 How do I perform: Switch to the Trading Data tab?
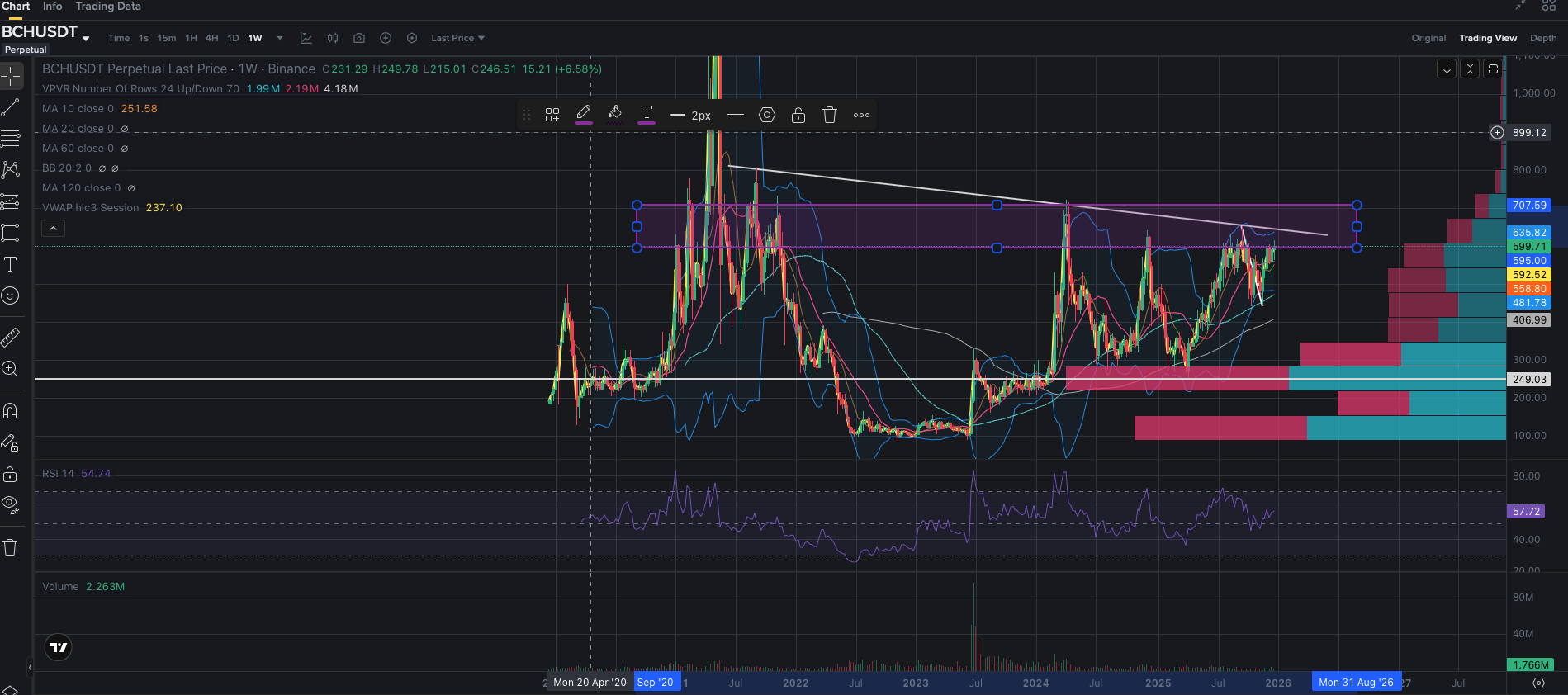[108, 6]
